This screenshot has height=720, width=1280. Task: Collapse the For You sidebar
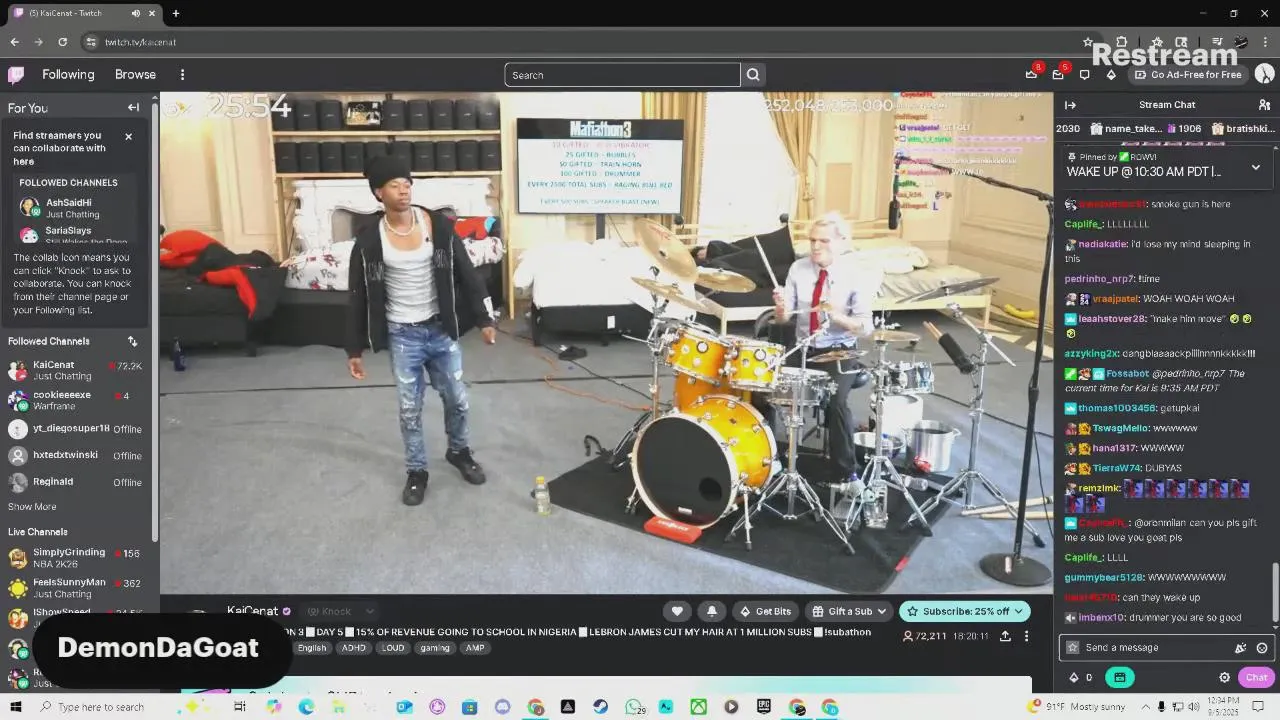pyautogui.click(x=133, y=107)
